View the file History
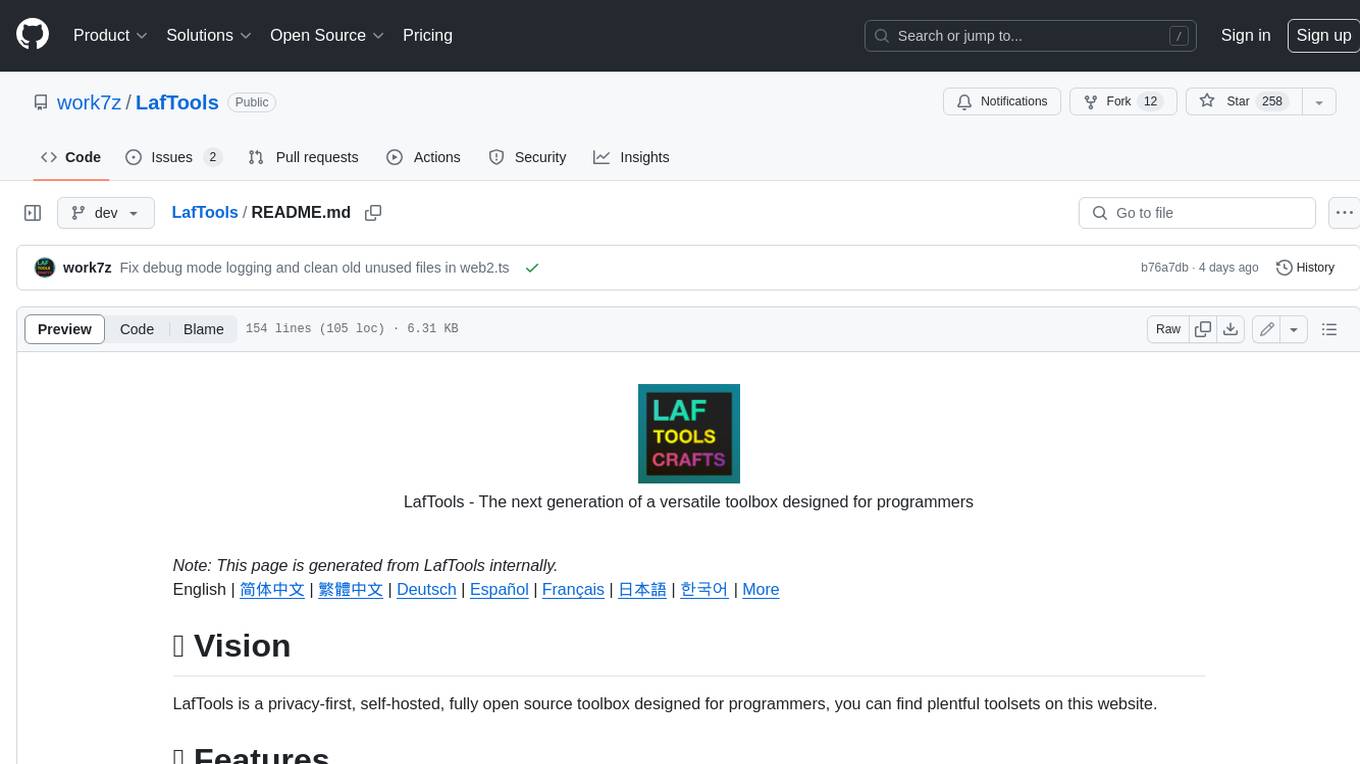The image size is (1360, 764). click(x=1305, y=268)
